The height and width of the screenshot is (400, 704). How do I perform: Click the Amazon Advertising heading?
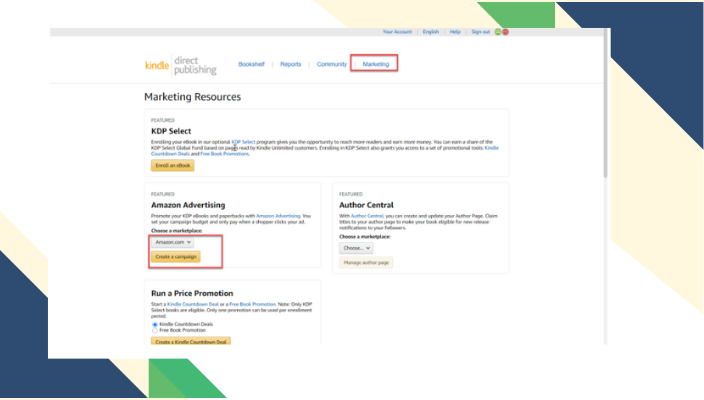pyautogui.click(x=188, y=205)
